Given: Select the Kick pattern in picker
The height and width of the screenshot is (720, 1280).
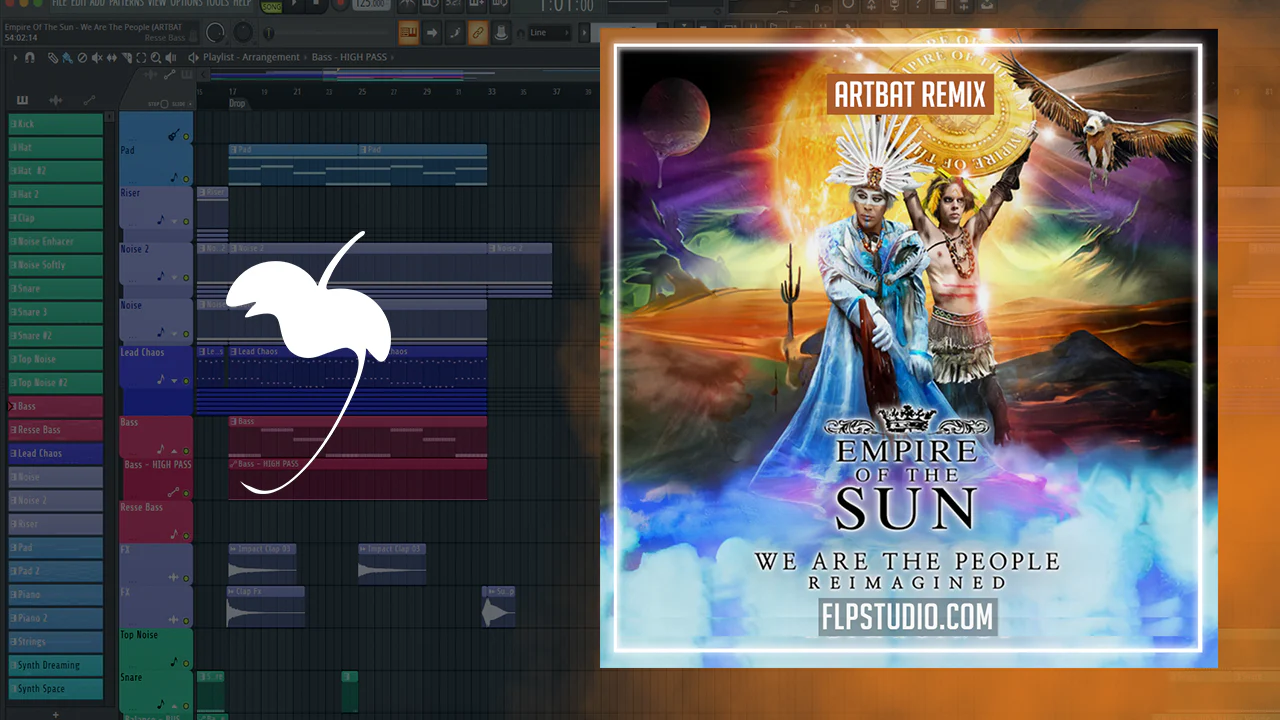Looking at the screenshot, I should pos(56,123).
